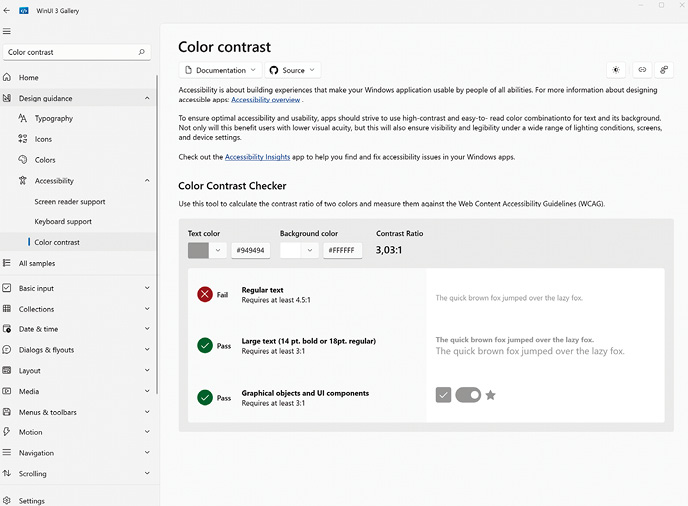688x506 pixels.
Task: Flip the sample toggle switch
Action: point(468,395)
